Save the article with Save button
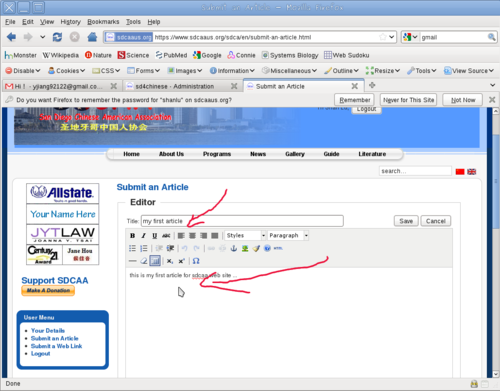Screen dimensions: 500x391 pyautogui.click(x=406, y=221)
